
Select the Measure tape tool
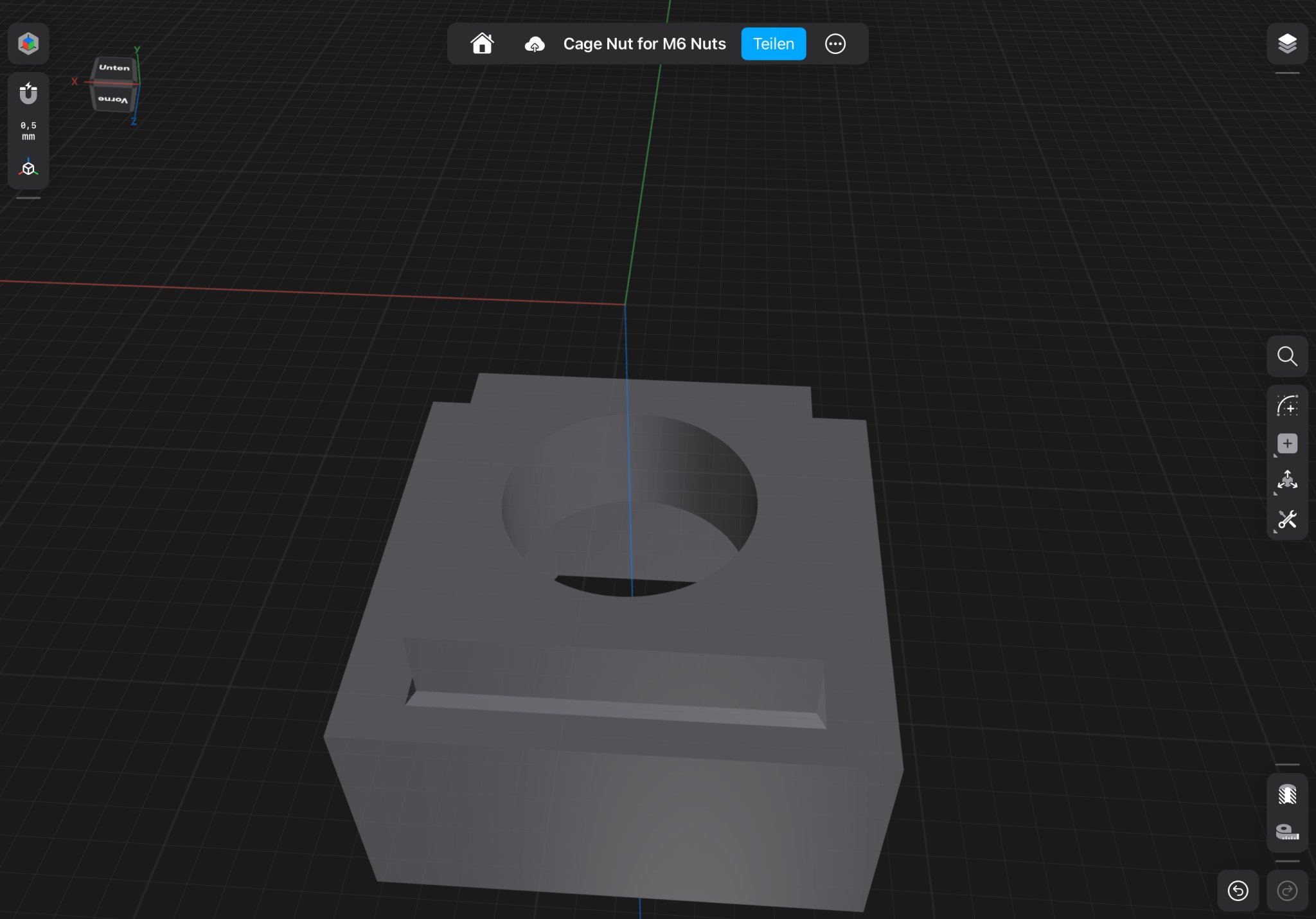1287,832
